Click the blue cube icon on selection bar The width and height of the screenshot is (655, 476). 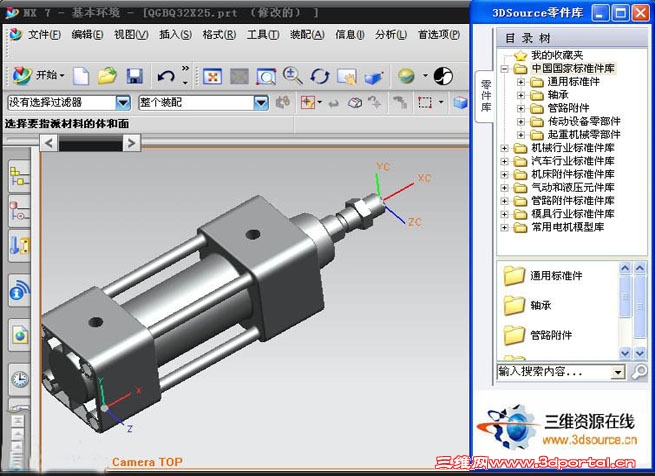tap(460, 102)
